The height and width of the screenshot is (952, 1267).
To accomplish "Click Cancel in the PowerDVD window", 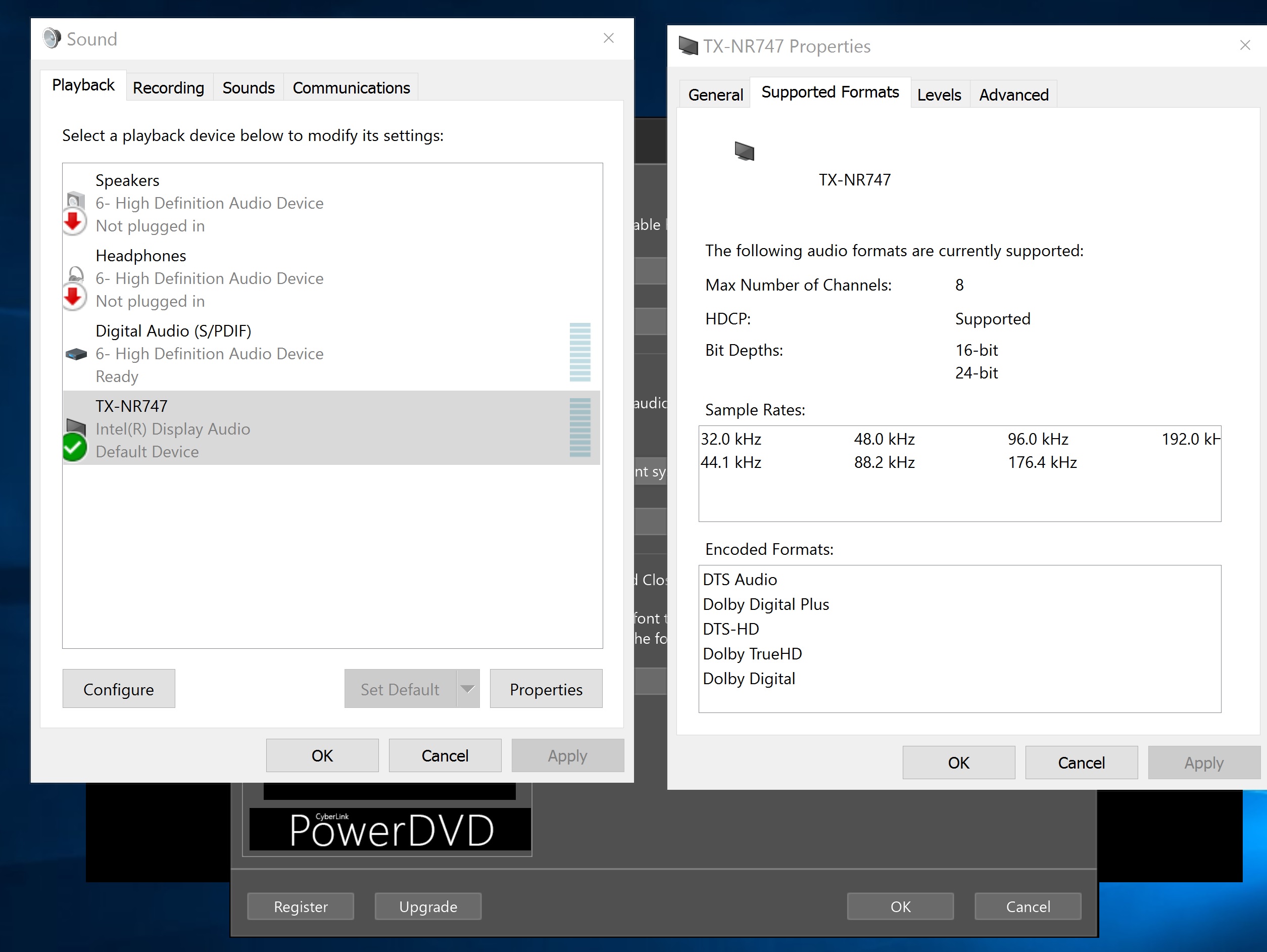I will (1028, 906).
